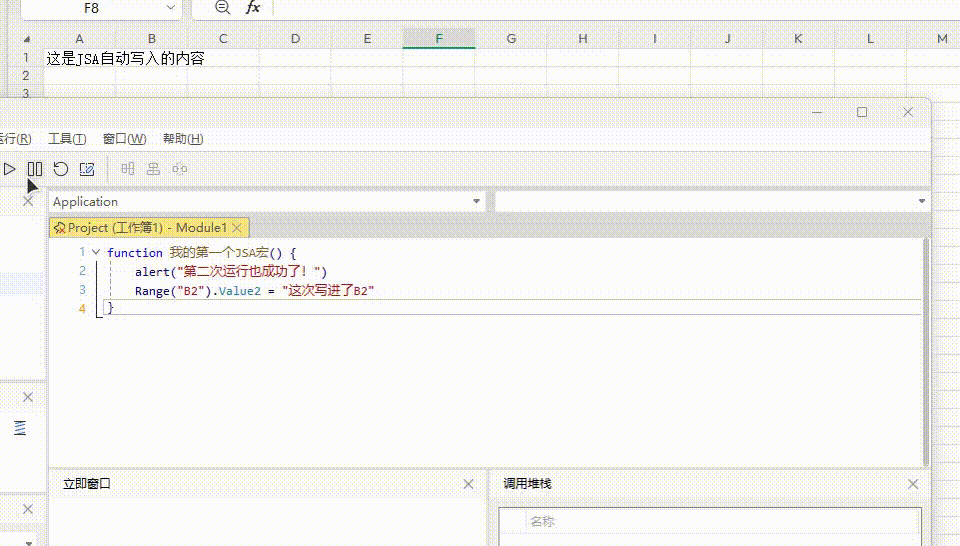Click the Range("B2") code line 3

click(254, 290)
